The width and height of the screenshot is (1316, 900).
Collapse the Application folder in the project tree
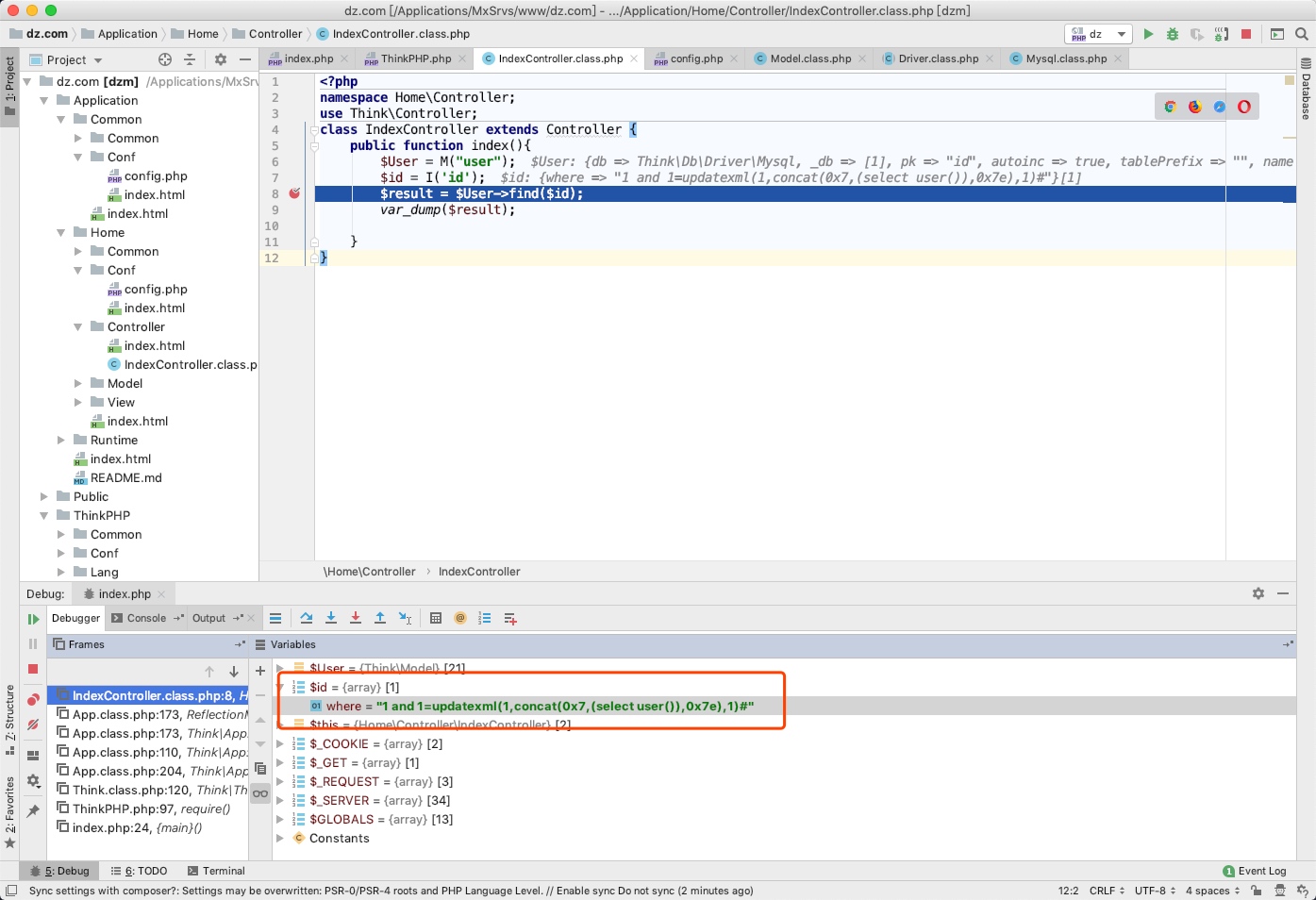[43, 100]
